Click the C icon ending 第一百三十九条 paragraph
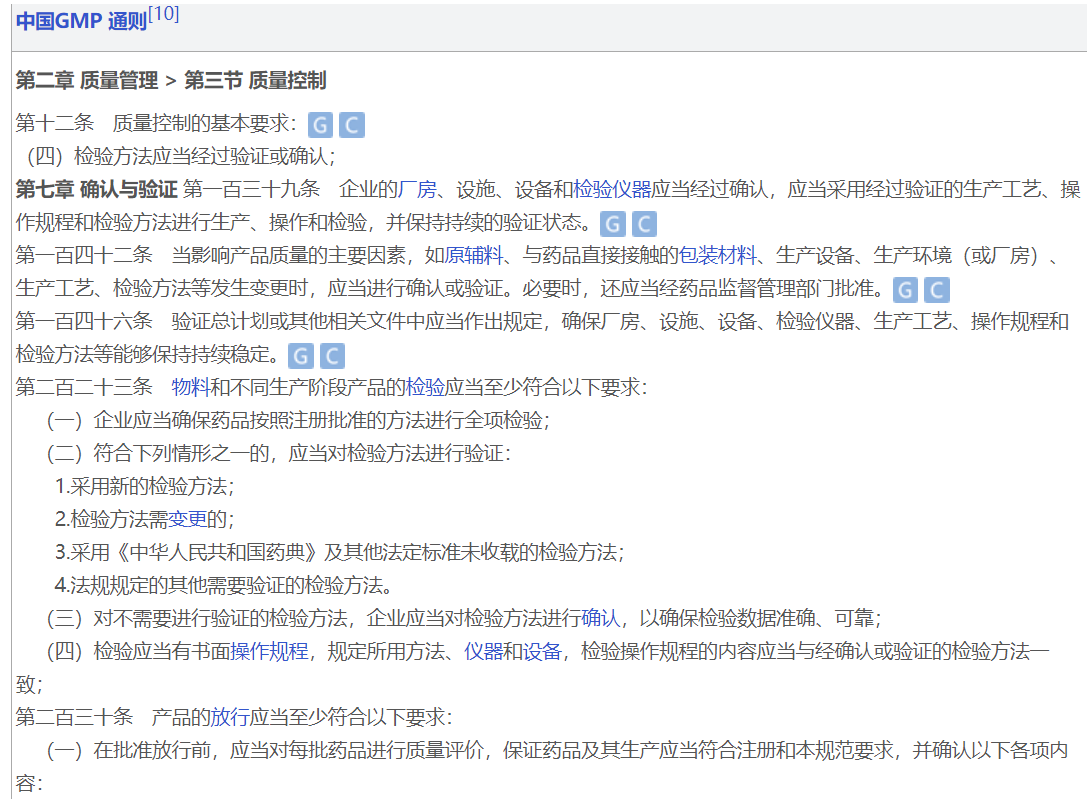Screen dimensions: 1087x799 coord(644,224)
